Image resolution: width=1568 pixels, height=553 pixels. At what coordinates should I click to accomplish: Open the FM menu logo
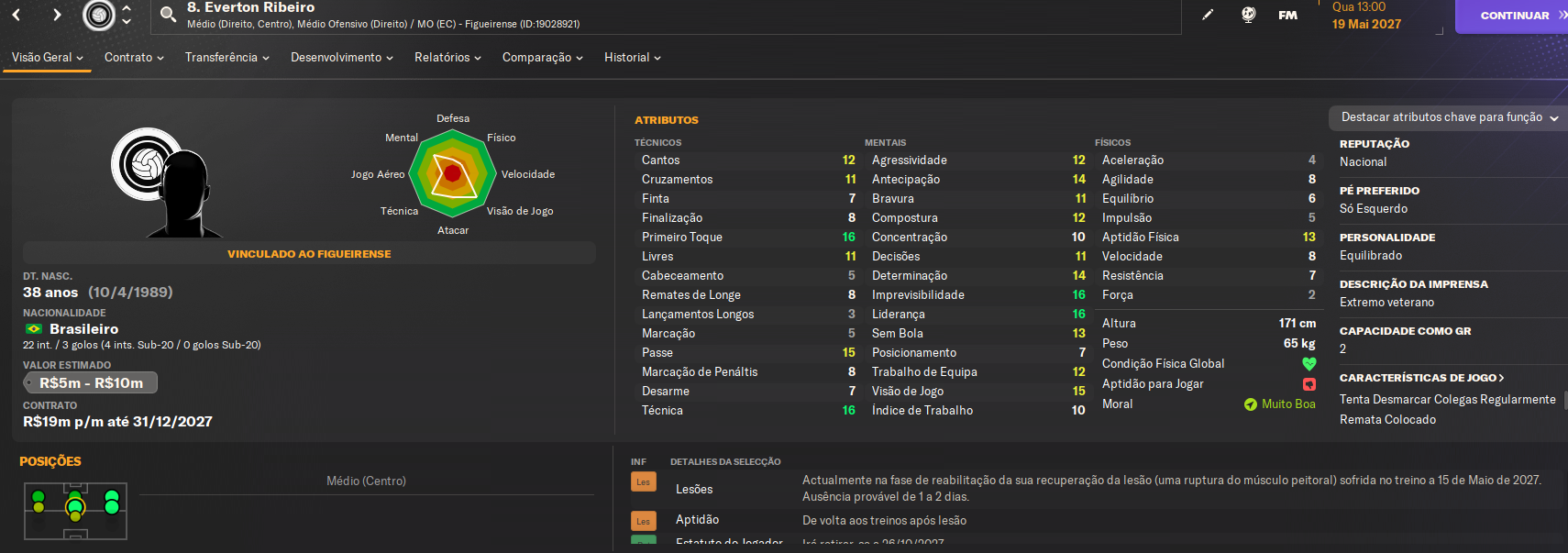click(x=1287, y=15)
